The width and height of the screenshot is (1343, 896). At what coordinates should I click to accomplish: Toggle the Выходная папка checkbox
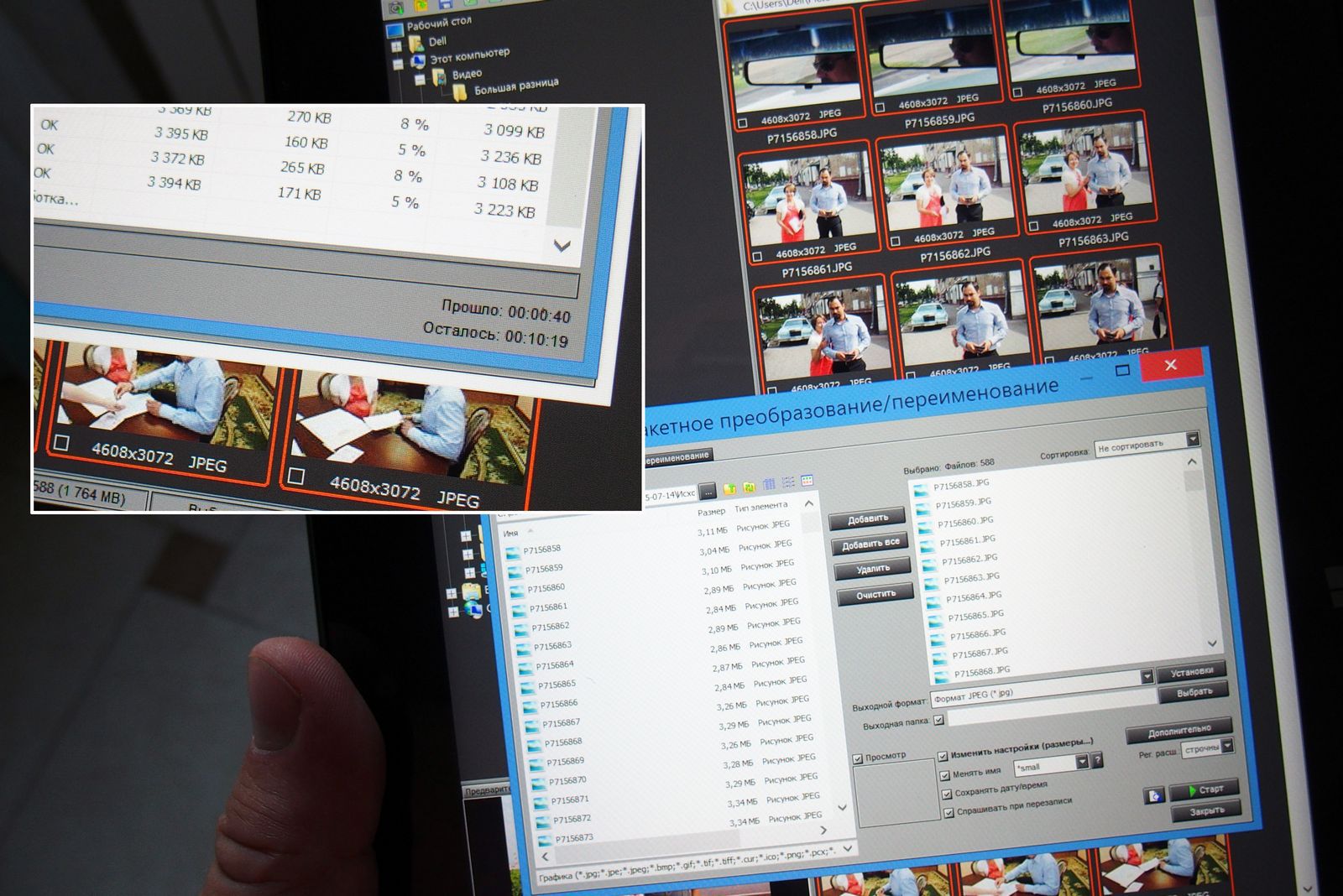938,720
